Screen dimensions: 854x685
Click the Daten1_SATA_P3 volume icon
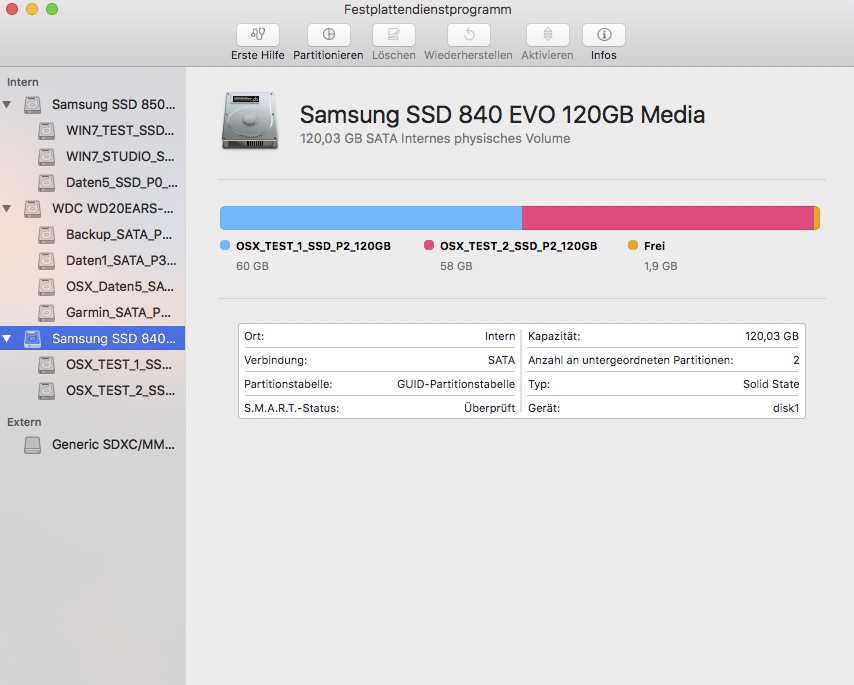click(x=47, y=261)
